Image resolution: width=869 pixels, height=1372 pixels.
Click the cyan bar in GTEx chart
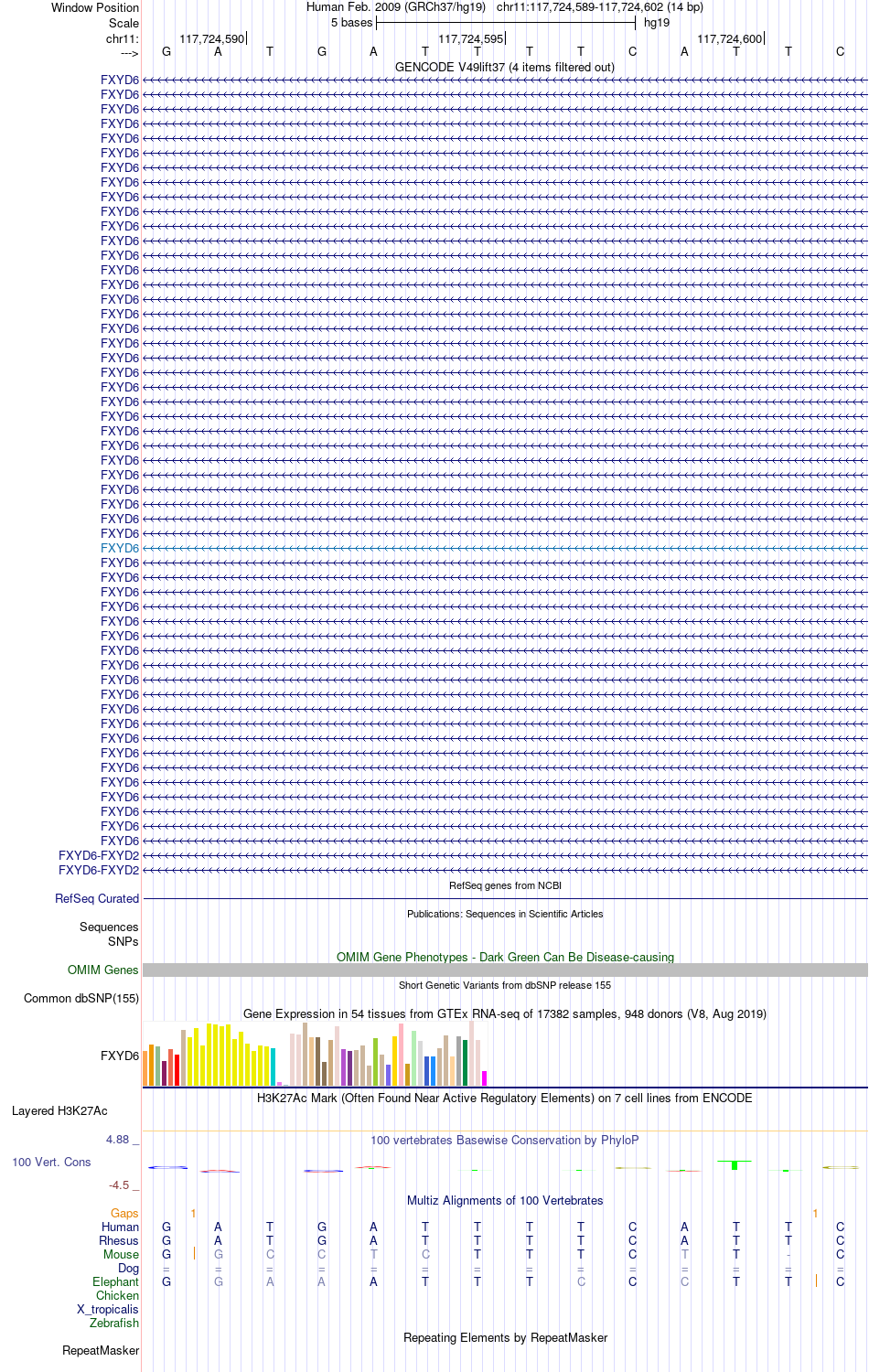(x=274, y=1067)
